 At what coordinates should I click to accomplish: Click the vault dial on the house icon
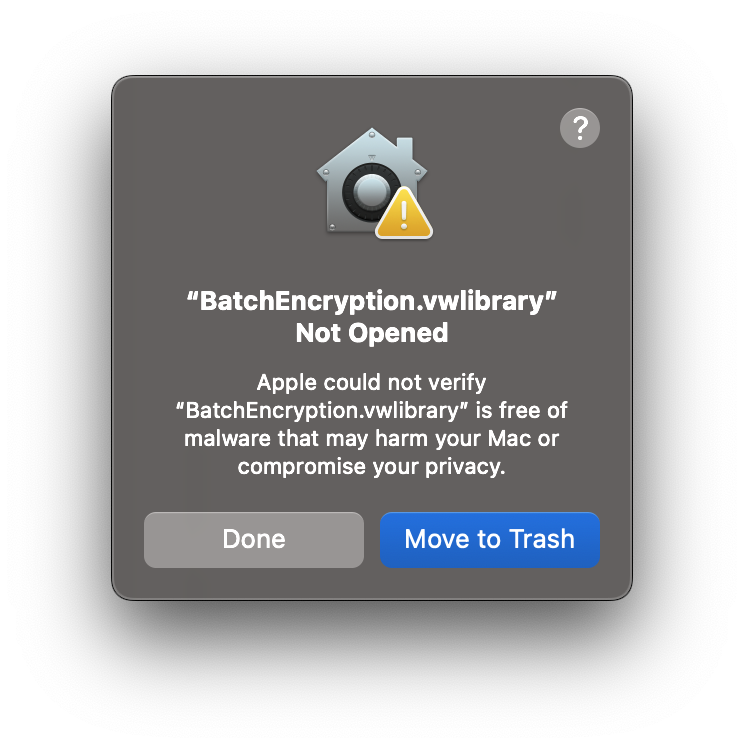tap(369, 191)
